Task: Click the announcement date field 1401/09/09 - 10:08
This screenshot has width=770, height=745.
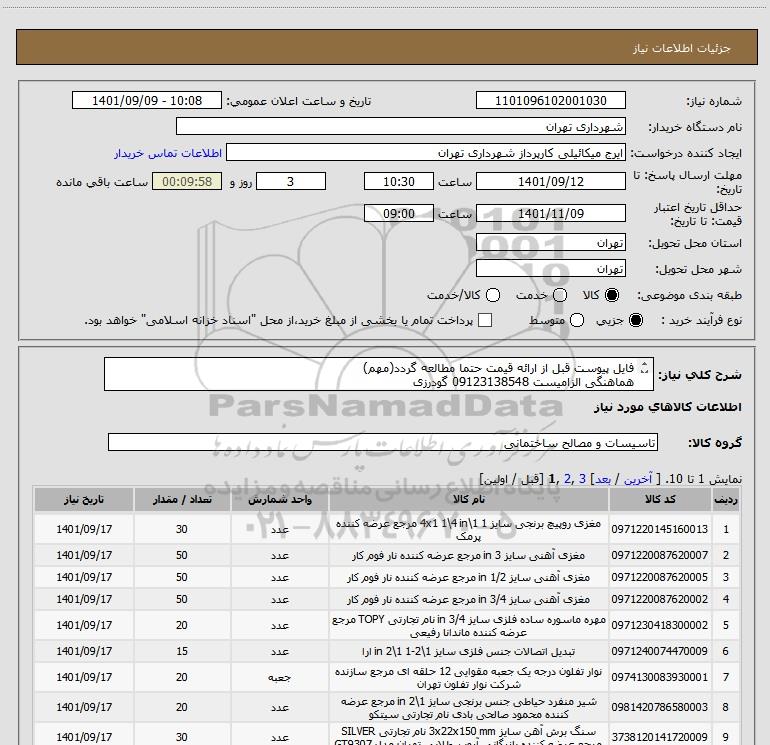Action: click(147, 100)
